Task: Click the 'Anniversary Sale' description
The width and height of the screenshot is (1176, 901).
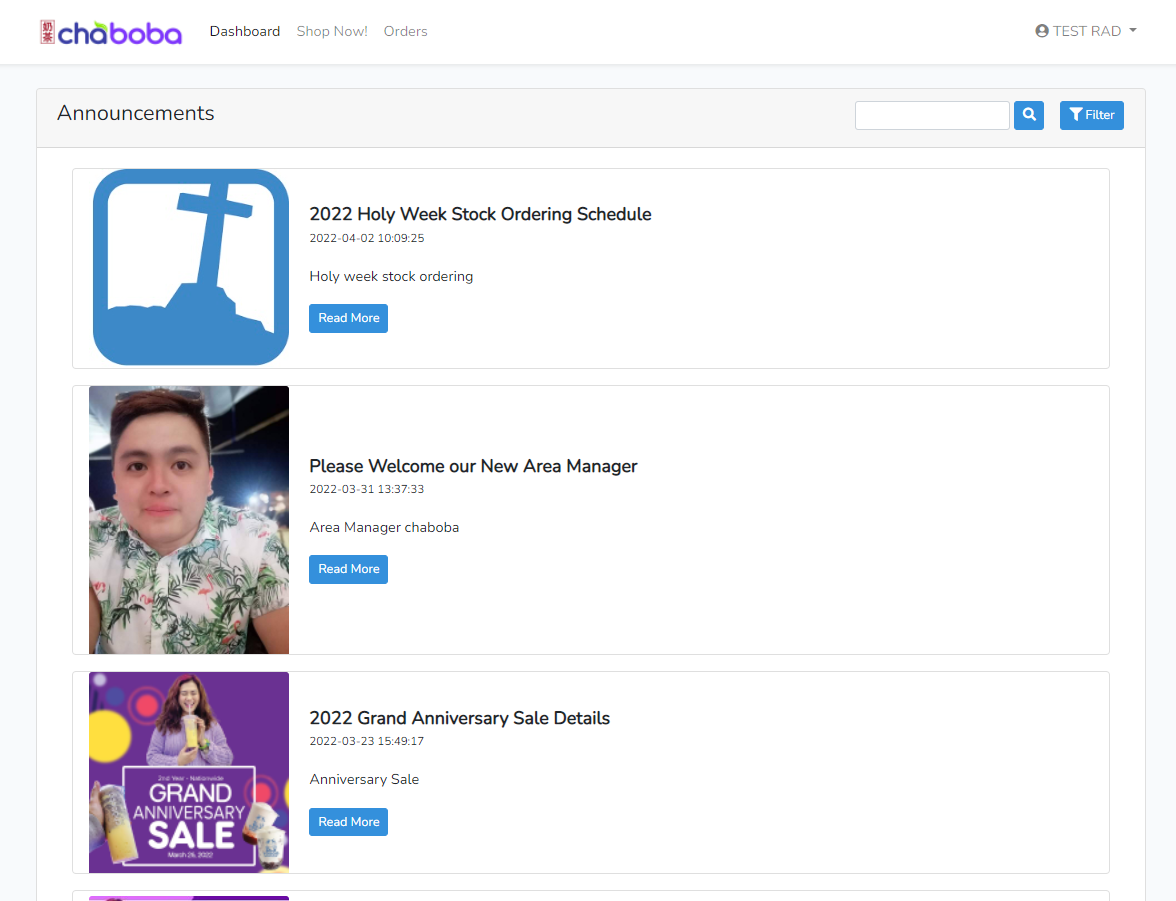Action: tap(364, 779)
